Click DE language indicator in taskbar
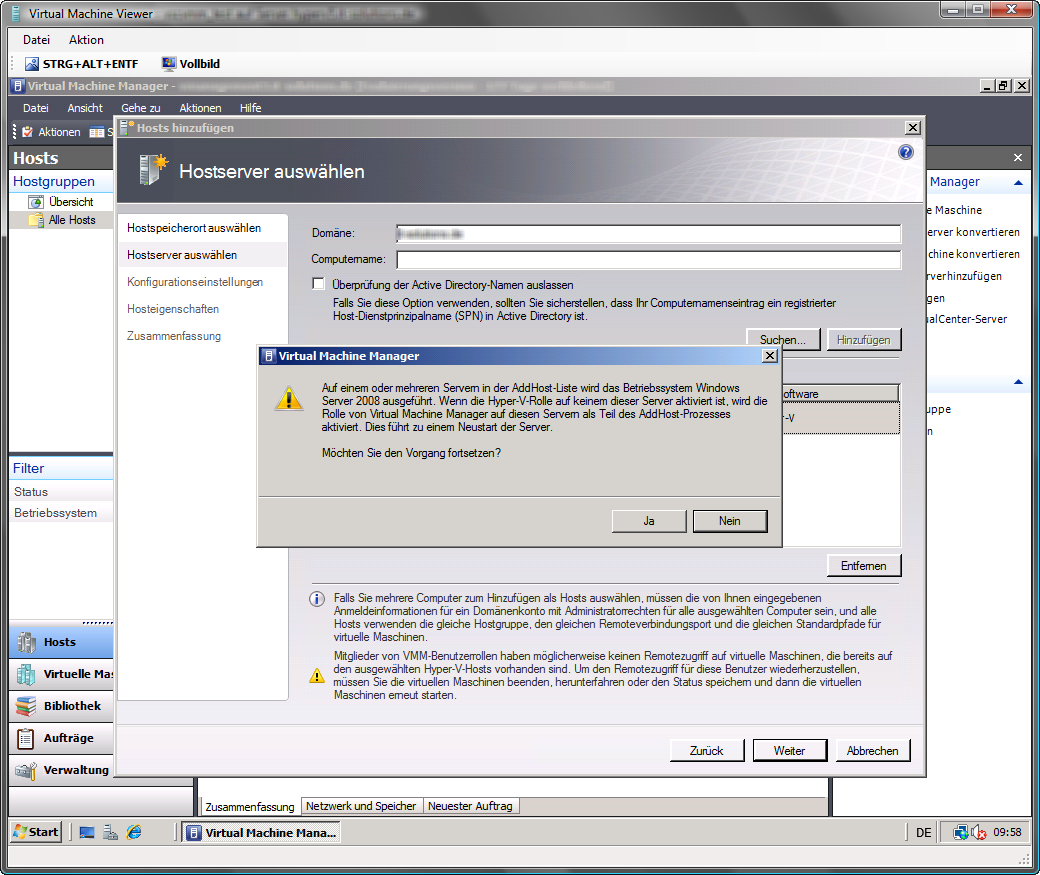This screenshot has height=875, width=1040. click(x=923, y=833)
